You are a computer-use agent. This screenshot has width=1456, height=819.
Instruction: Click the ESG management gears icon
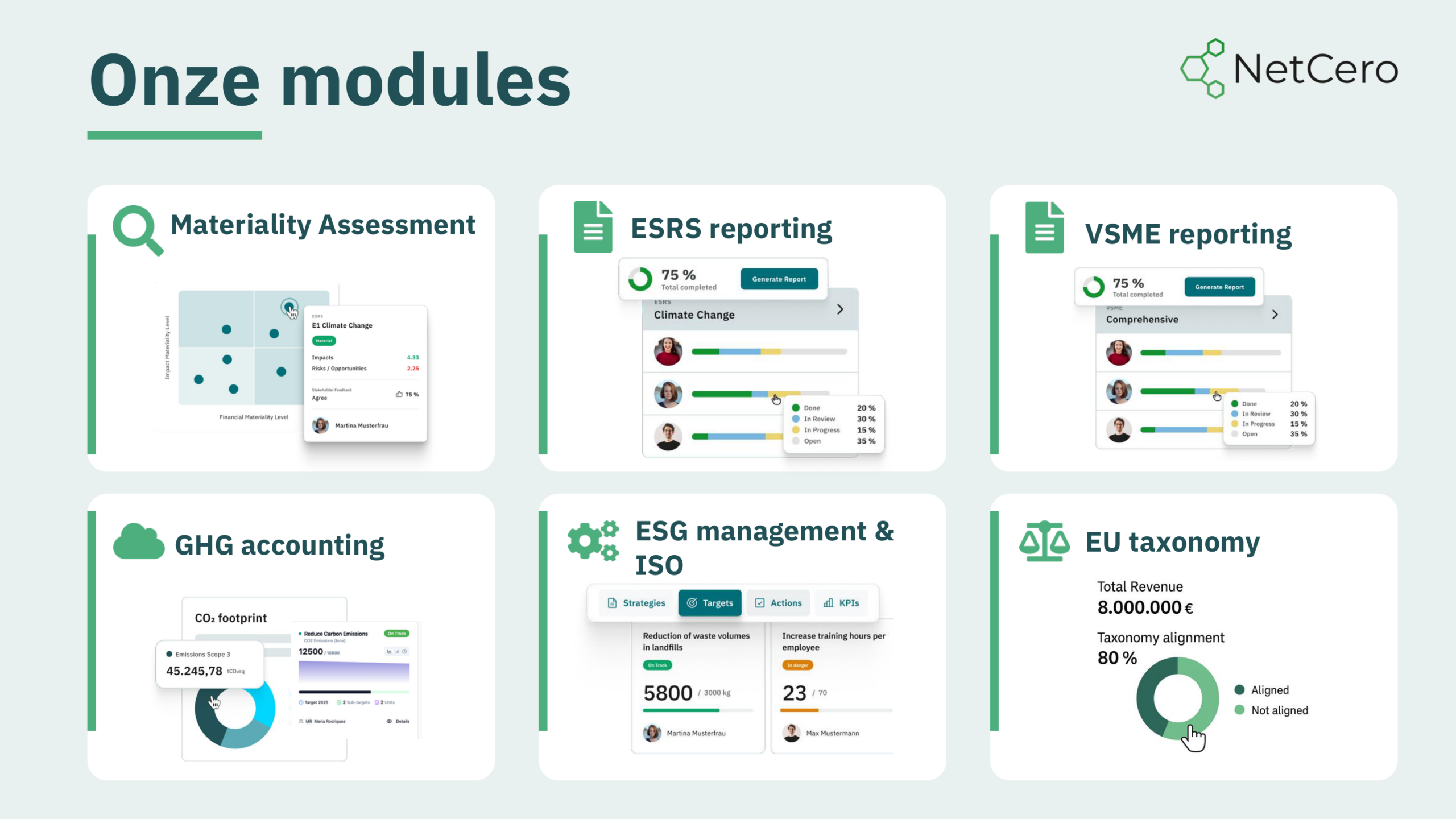tap(593, 541)
